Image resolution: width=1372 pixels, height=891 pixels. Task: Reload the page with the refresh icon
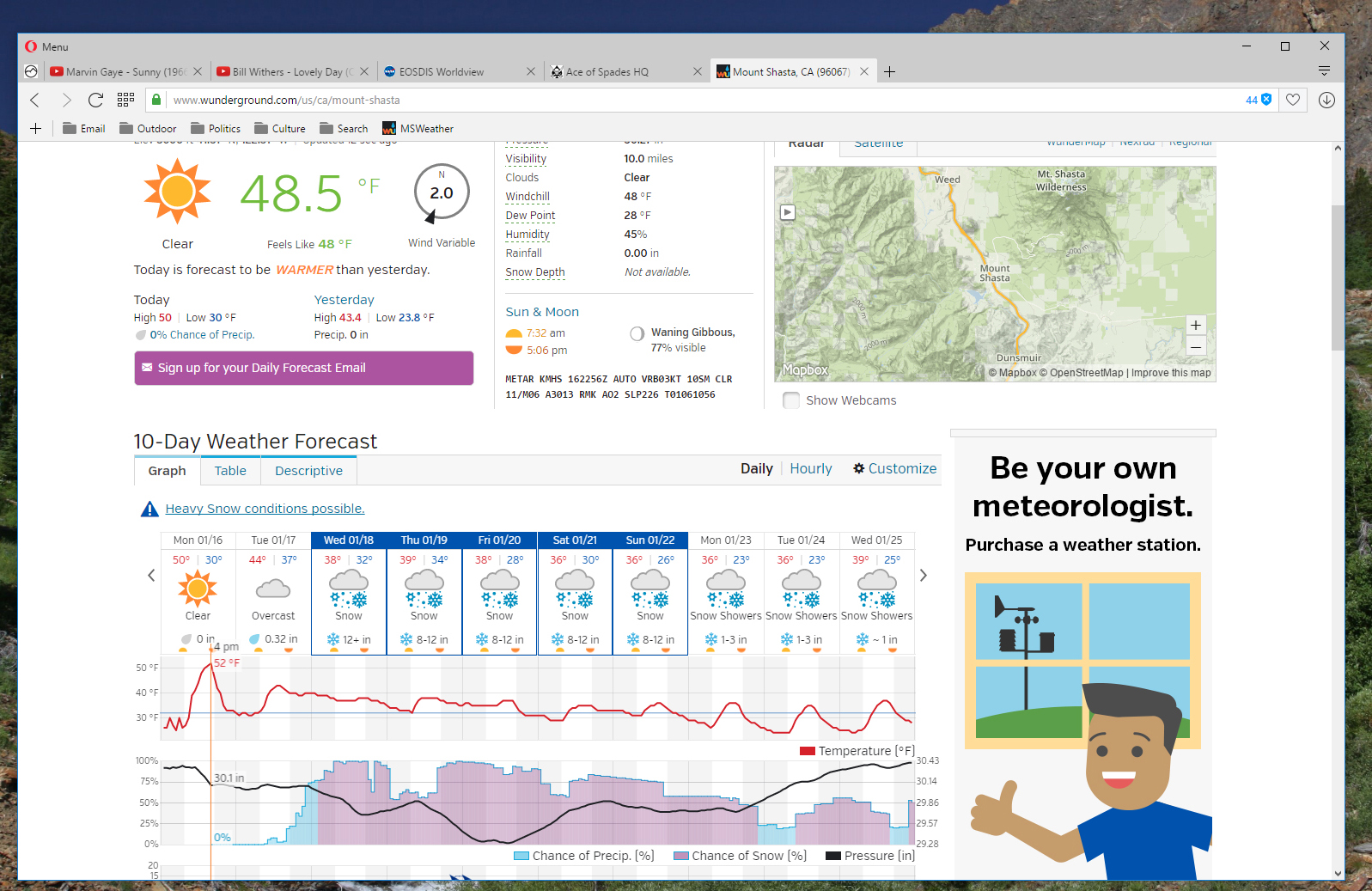click(x=95, y=101)
